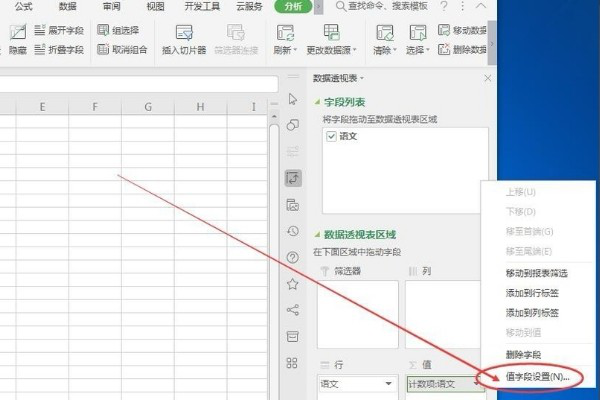Click the 筛选器 filter area box
The width and height of the screenshot is (600, 400).
358,315
